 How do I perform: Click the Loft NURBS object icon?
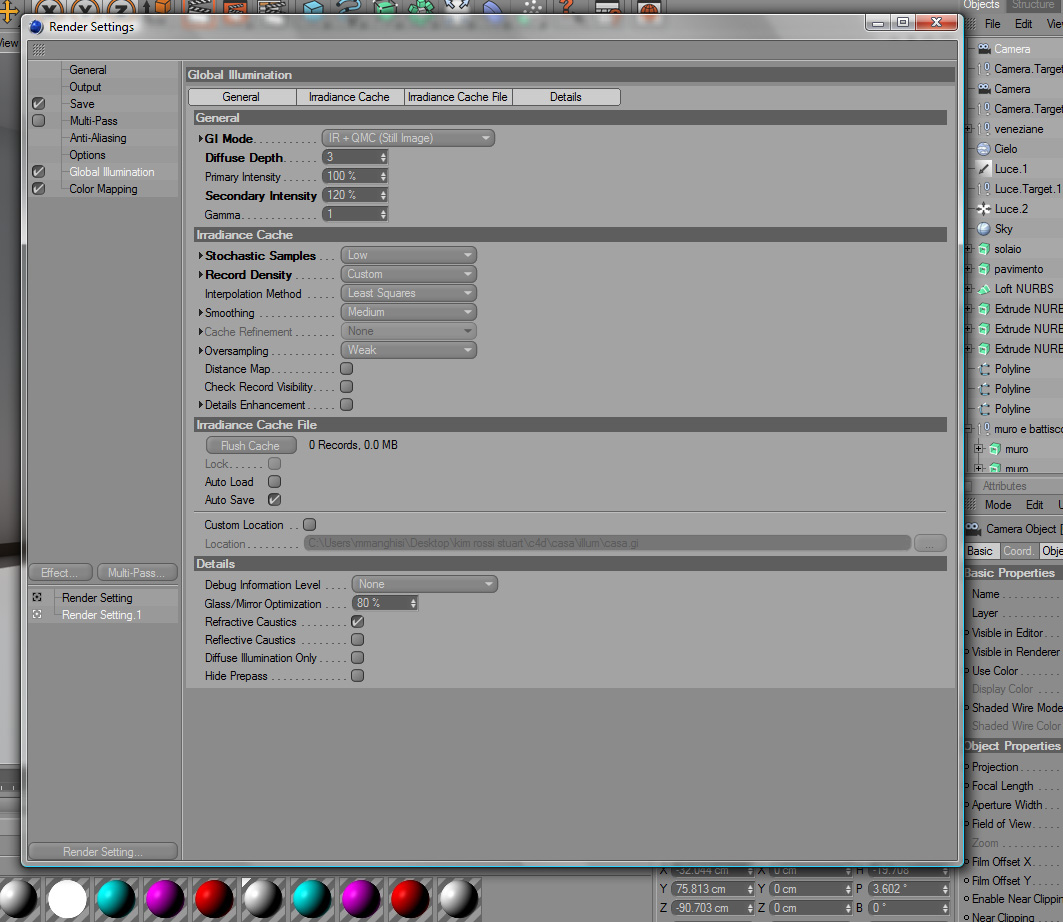coord(984,289)
